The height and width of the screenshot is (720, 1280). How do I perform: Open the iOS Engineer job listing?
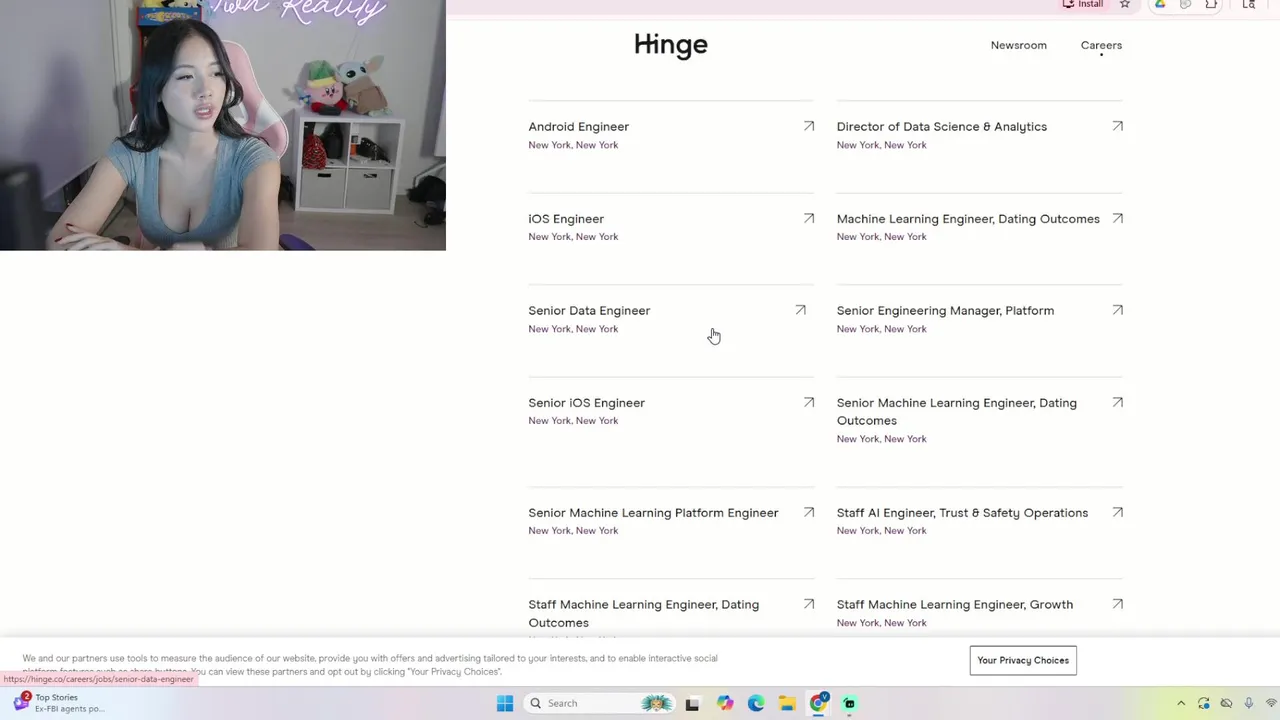click(566, 218)
